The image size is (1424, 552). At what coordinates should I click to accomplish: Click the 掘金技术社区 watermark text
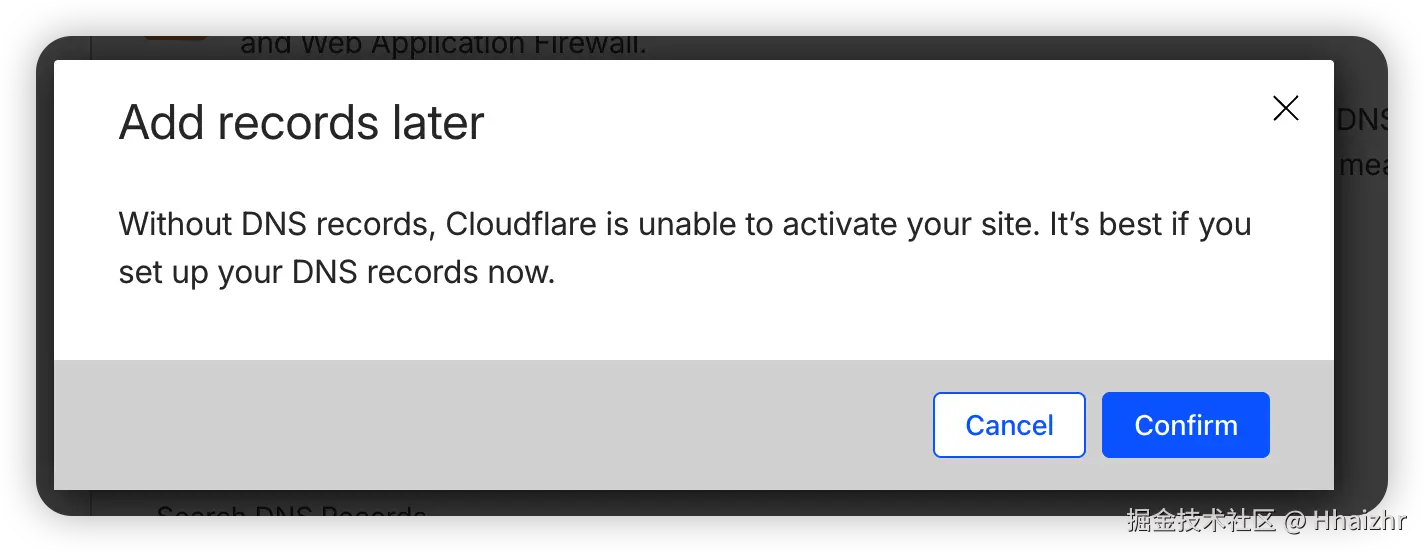pyautogui.click(x=1200, y=521)
